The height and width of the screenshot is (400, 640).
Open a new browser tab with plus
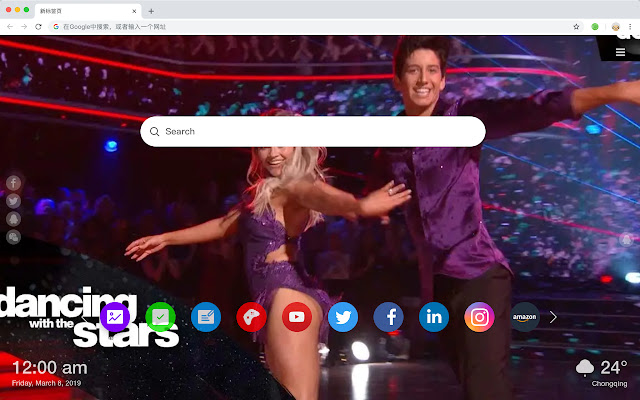pos(151,10)
